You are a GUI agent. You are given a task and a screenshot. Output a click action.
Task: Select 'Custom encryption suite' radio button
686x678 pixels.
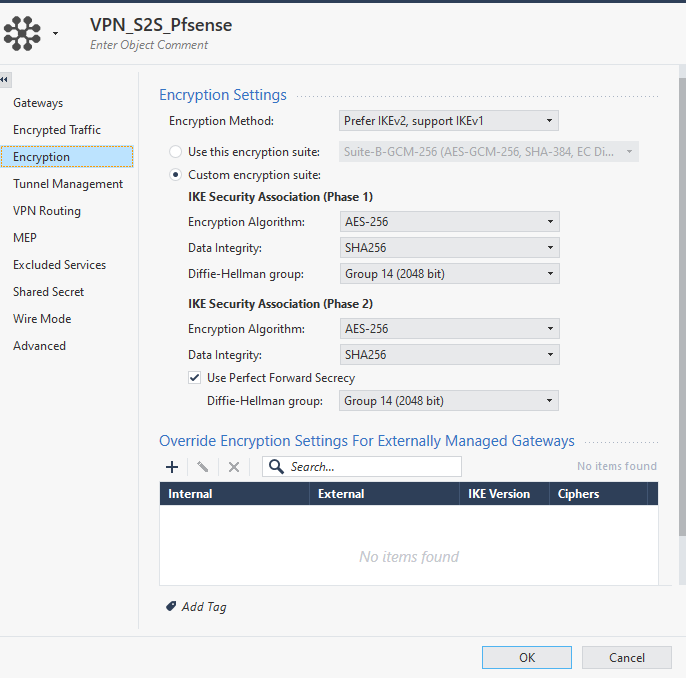[177, 175]
